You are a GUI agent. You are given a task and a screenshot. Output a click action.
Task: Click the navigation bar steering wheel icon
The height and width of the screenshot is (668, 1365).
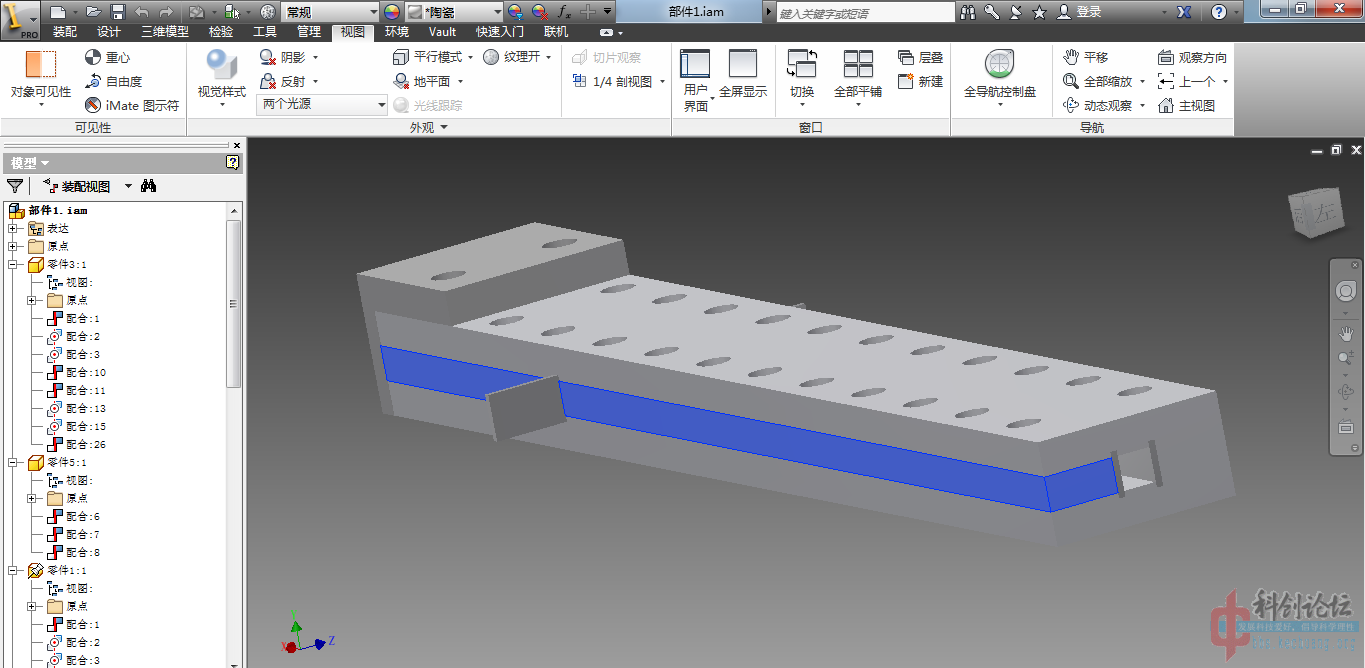coord(1345,291)
